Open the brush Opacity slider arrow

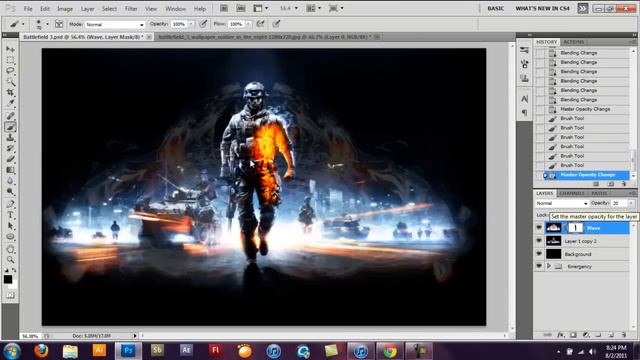[x=191, y=24]
